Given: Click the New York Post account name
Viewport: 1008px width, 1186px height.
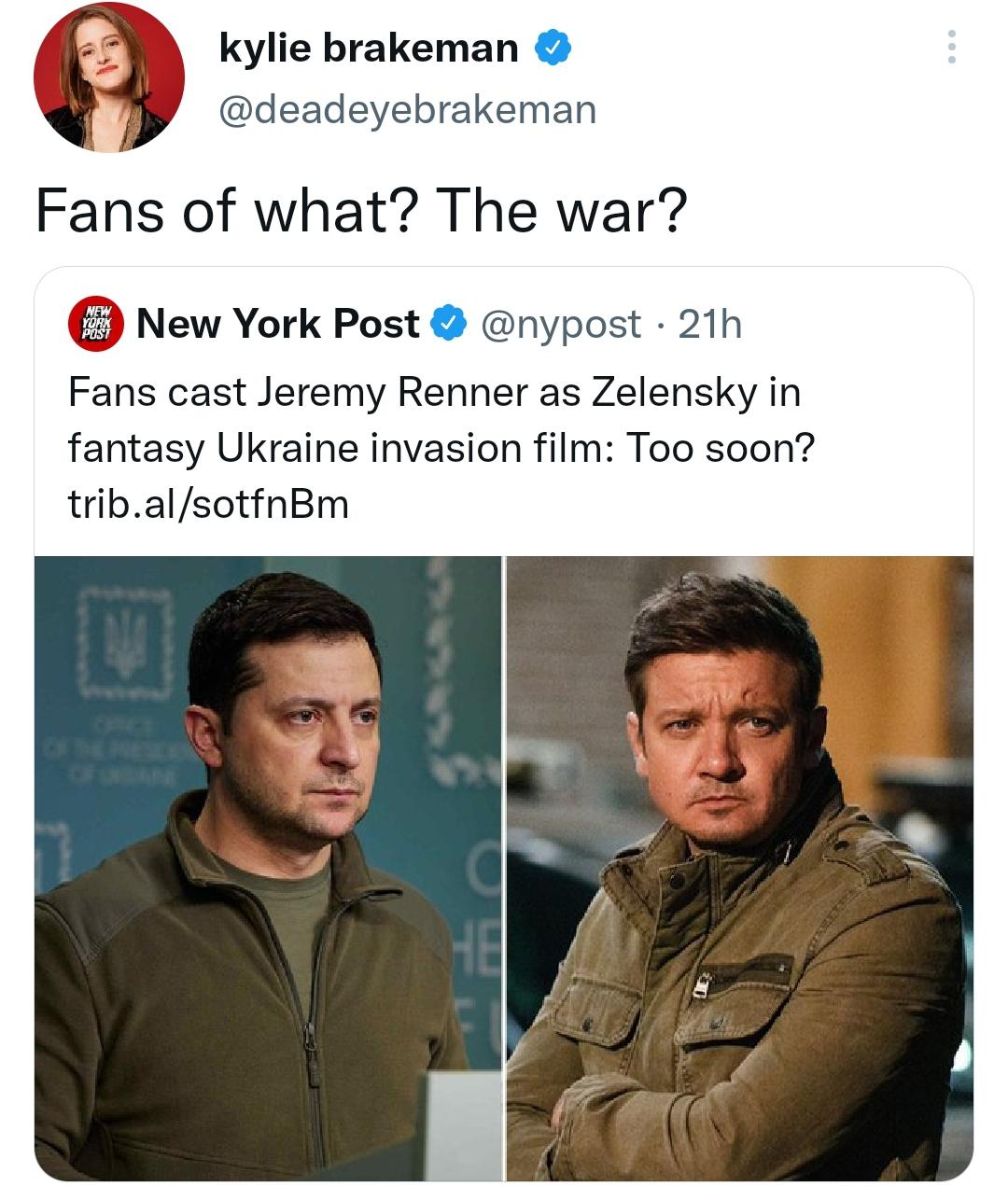Looking at the screenshot, I should tap(277, 324).
